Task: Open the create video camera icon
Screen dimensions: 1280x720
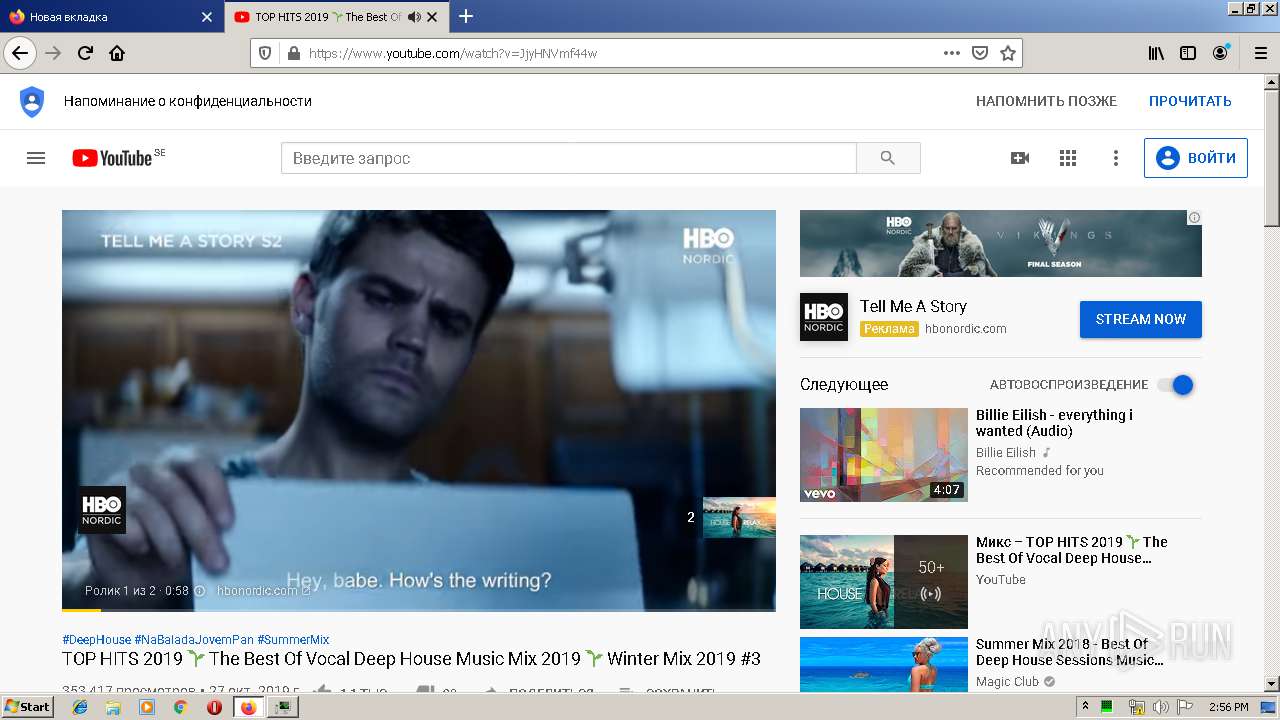Action: tap(1020, 158)
